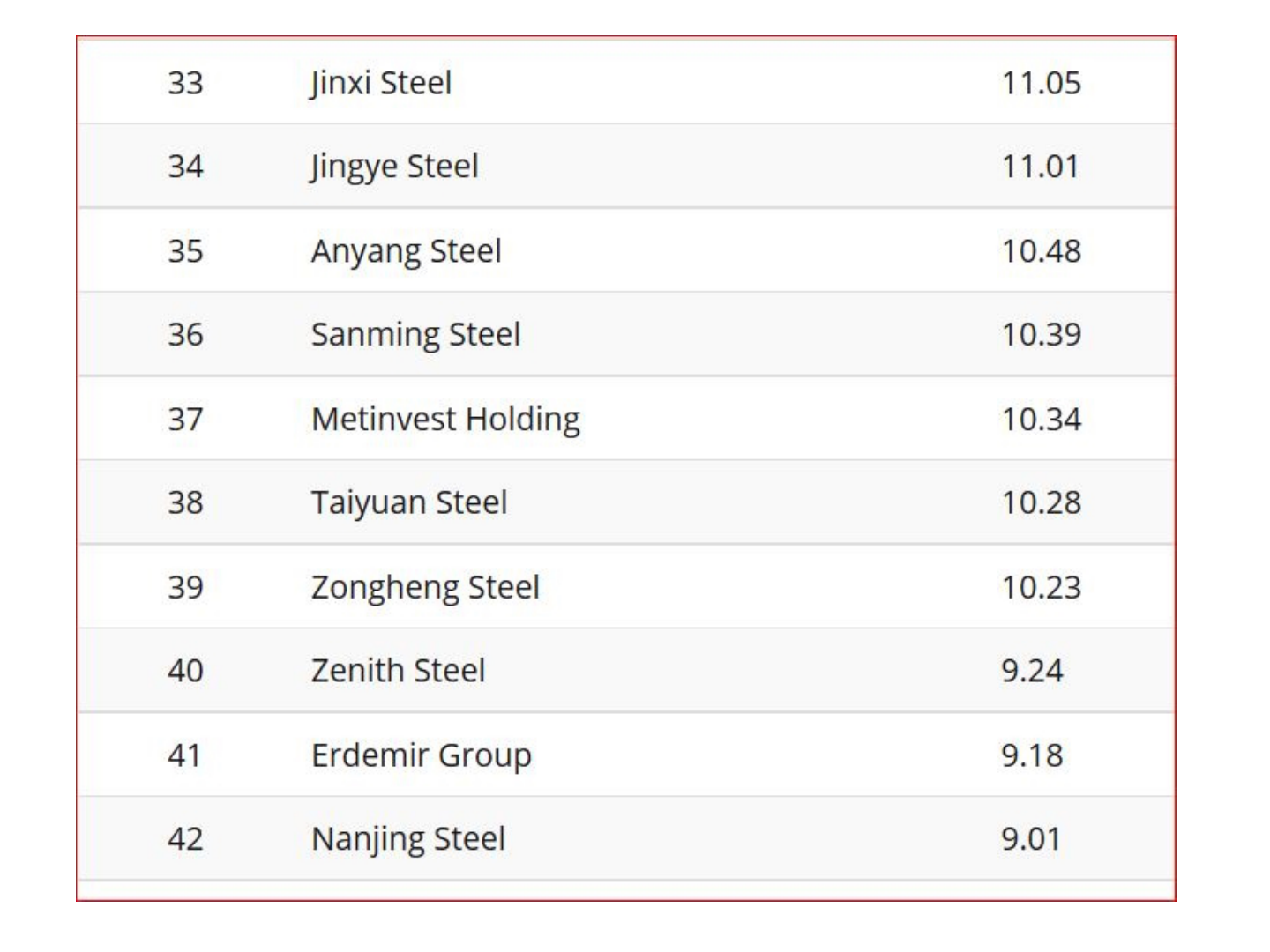Click the Jinxi Steel company name
The width and height of the screenshot is (1270, 952).
coord(381,83)
